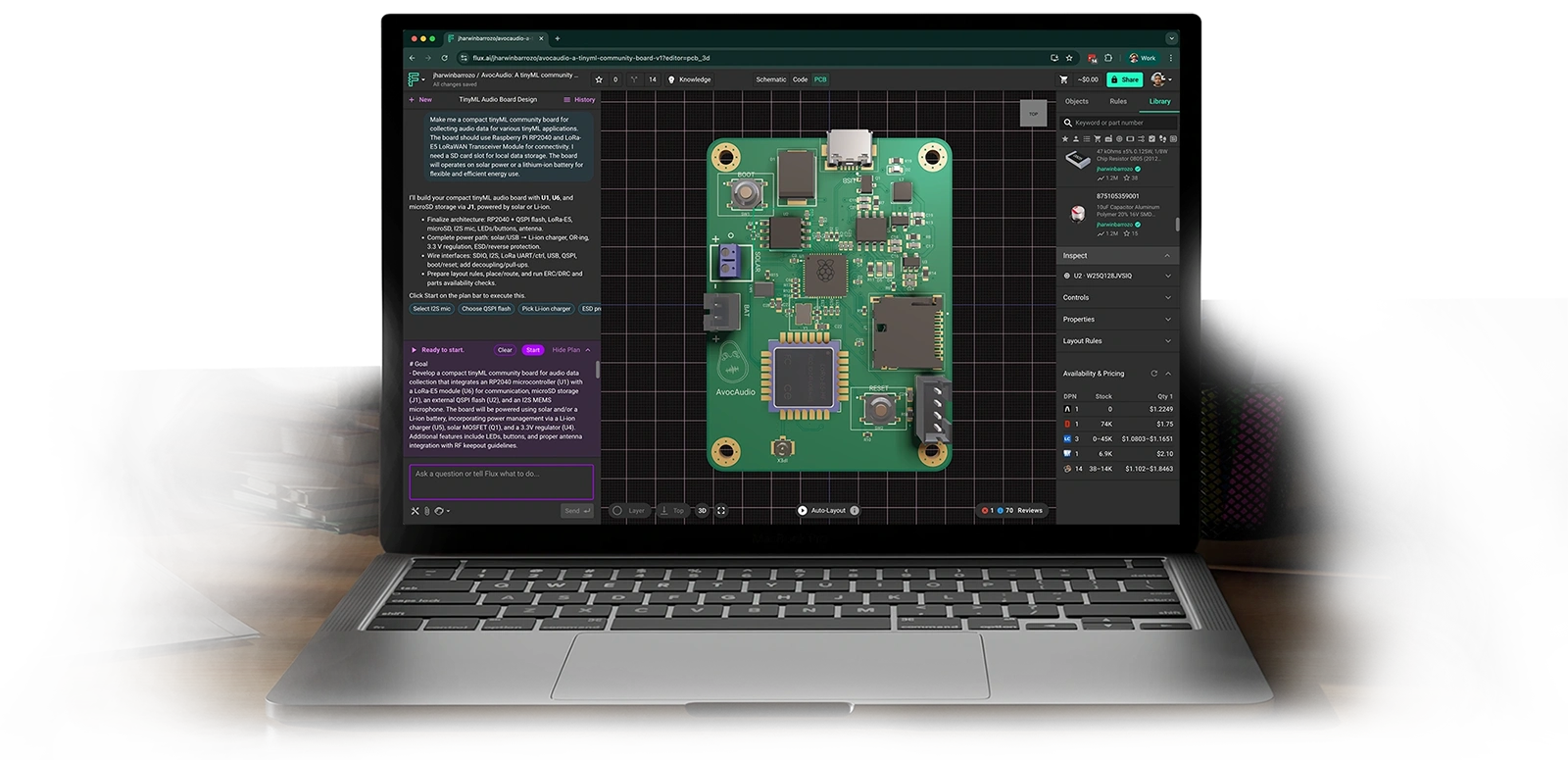Switch to Code view
This screenshot has width=1568, height=760.
800,79
